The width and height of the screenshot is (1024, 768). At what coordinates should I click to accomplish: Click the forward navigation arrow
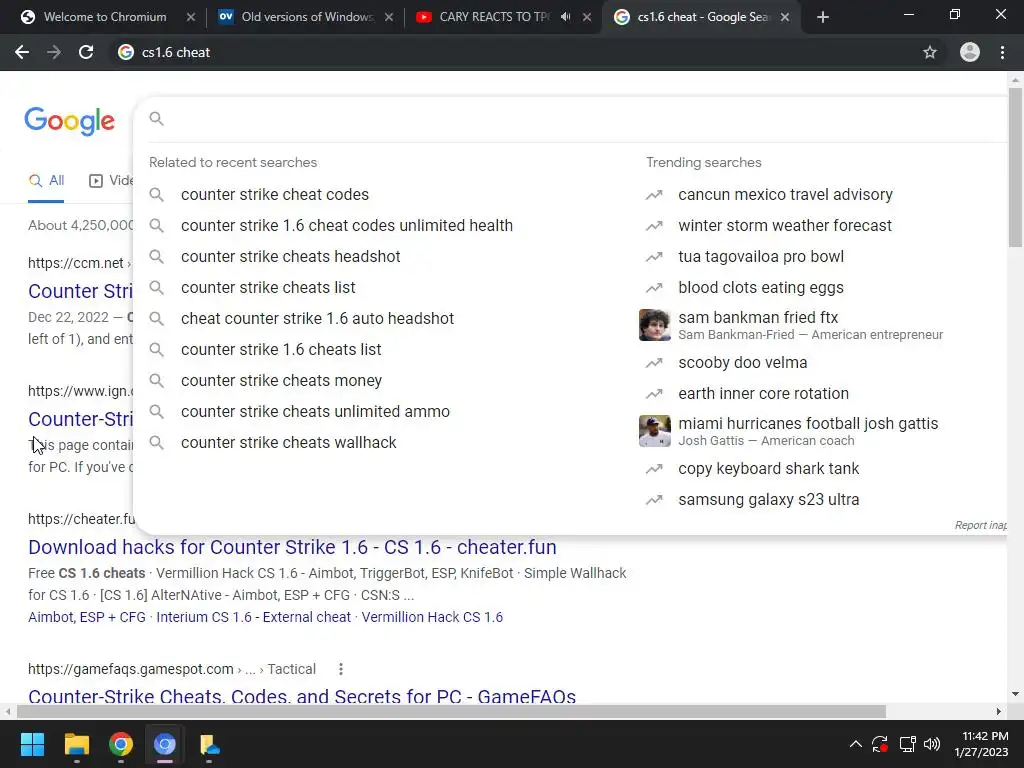tap(54, 52)
